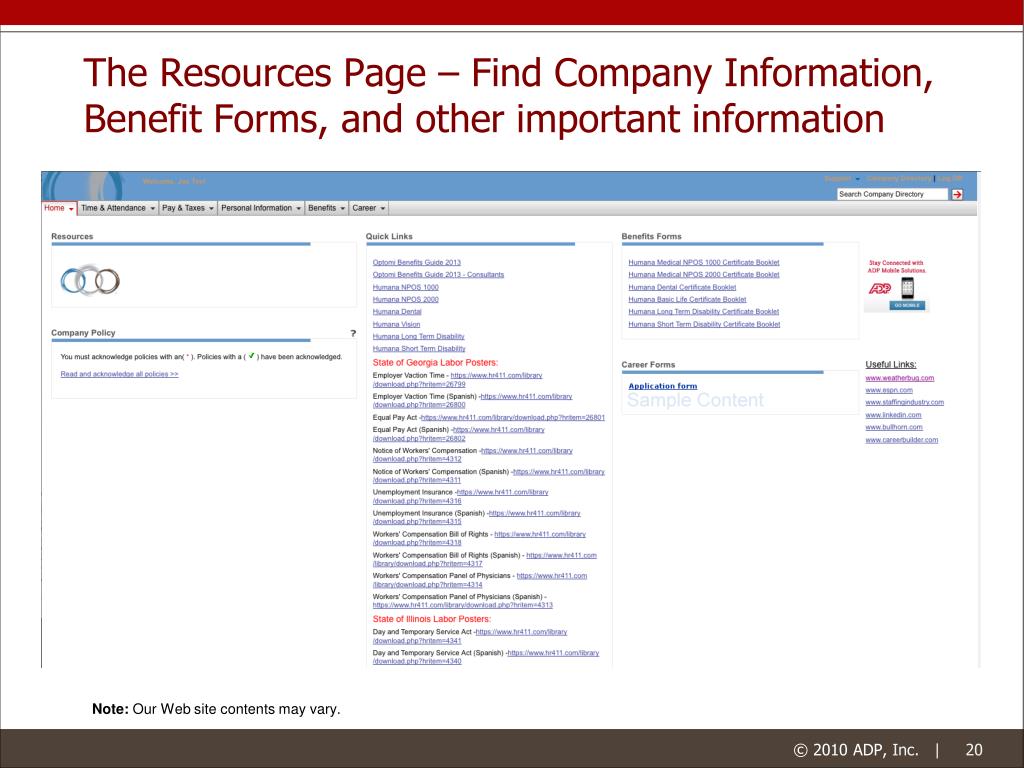Click the Application form link
This screenshot has height=768, width=1024.
click(x=663, y=386)
